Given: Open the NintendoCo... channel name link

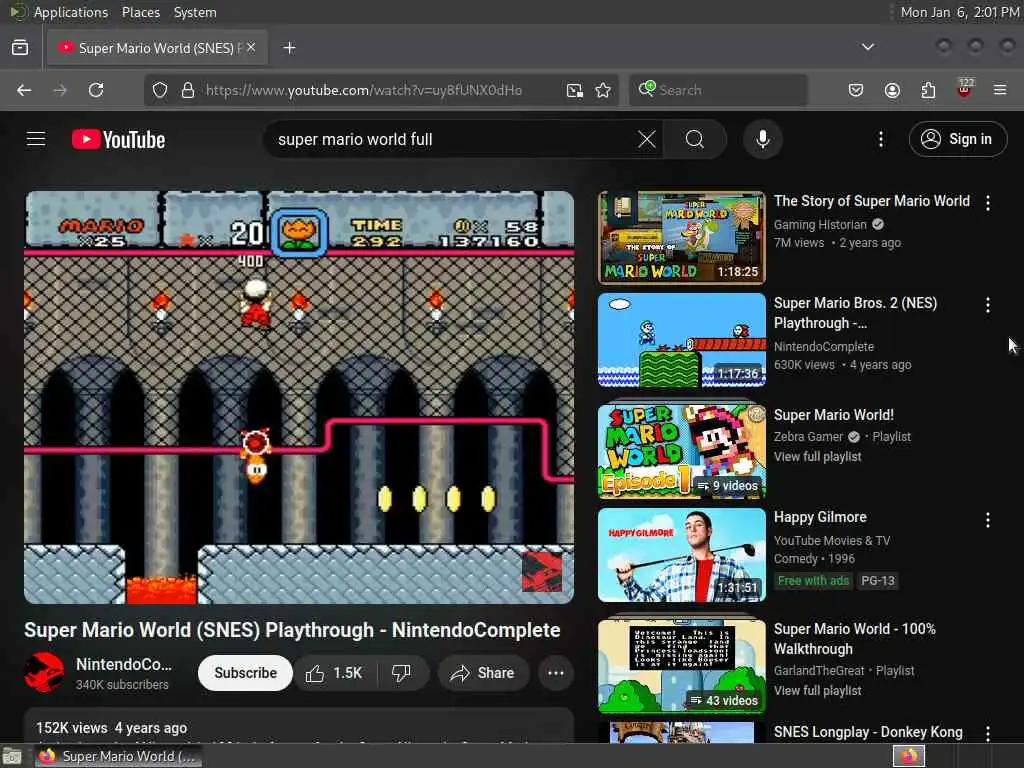Looking at the screenshot, I should 123,664.
